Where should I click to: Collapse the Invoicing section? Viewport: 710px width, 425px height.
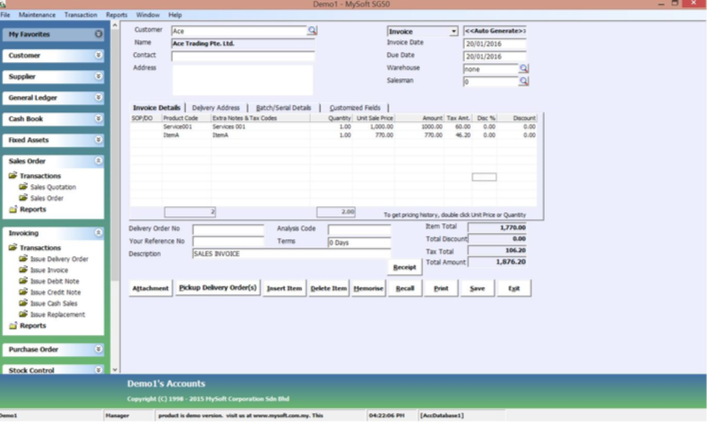click(98, 233)
